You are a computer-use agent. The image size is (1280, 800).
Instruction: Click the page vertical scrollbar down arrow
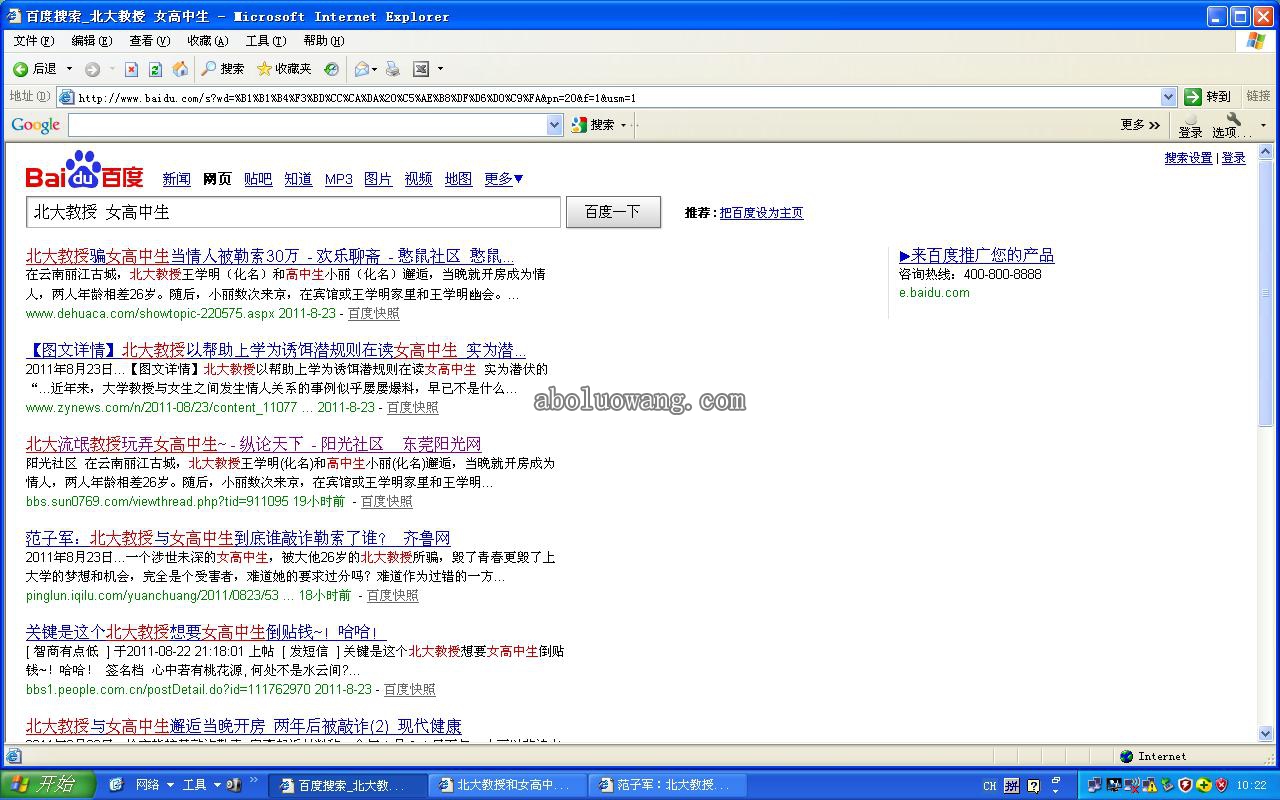coord(1265,733)
